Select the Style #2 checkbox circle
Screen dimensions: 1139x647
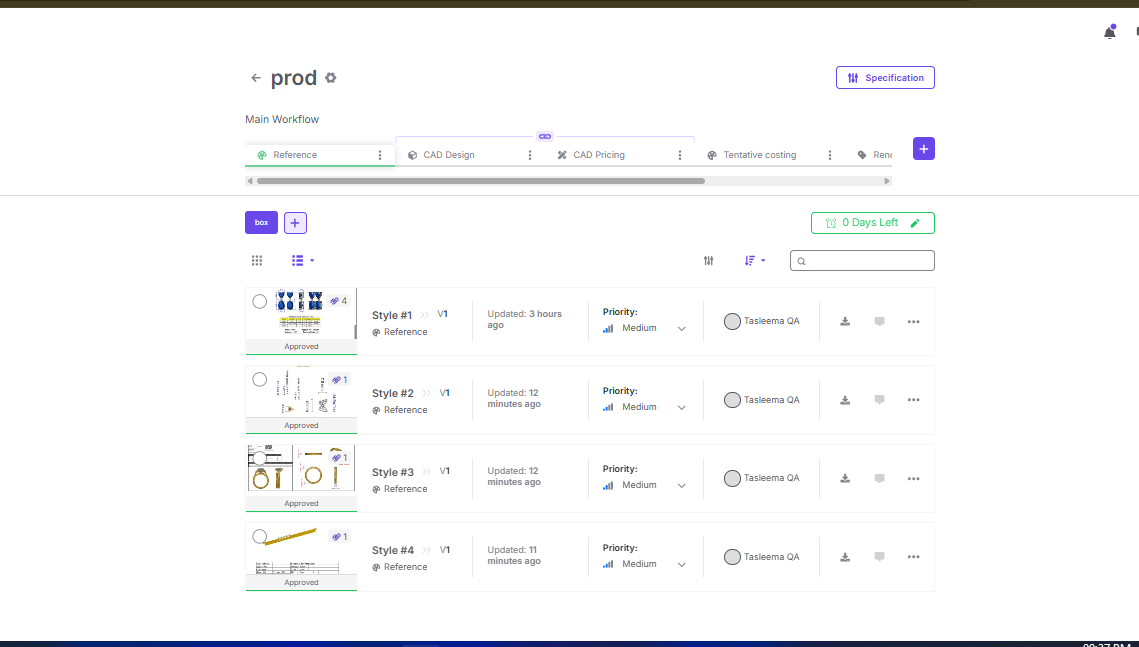(260, 379)
